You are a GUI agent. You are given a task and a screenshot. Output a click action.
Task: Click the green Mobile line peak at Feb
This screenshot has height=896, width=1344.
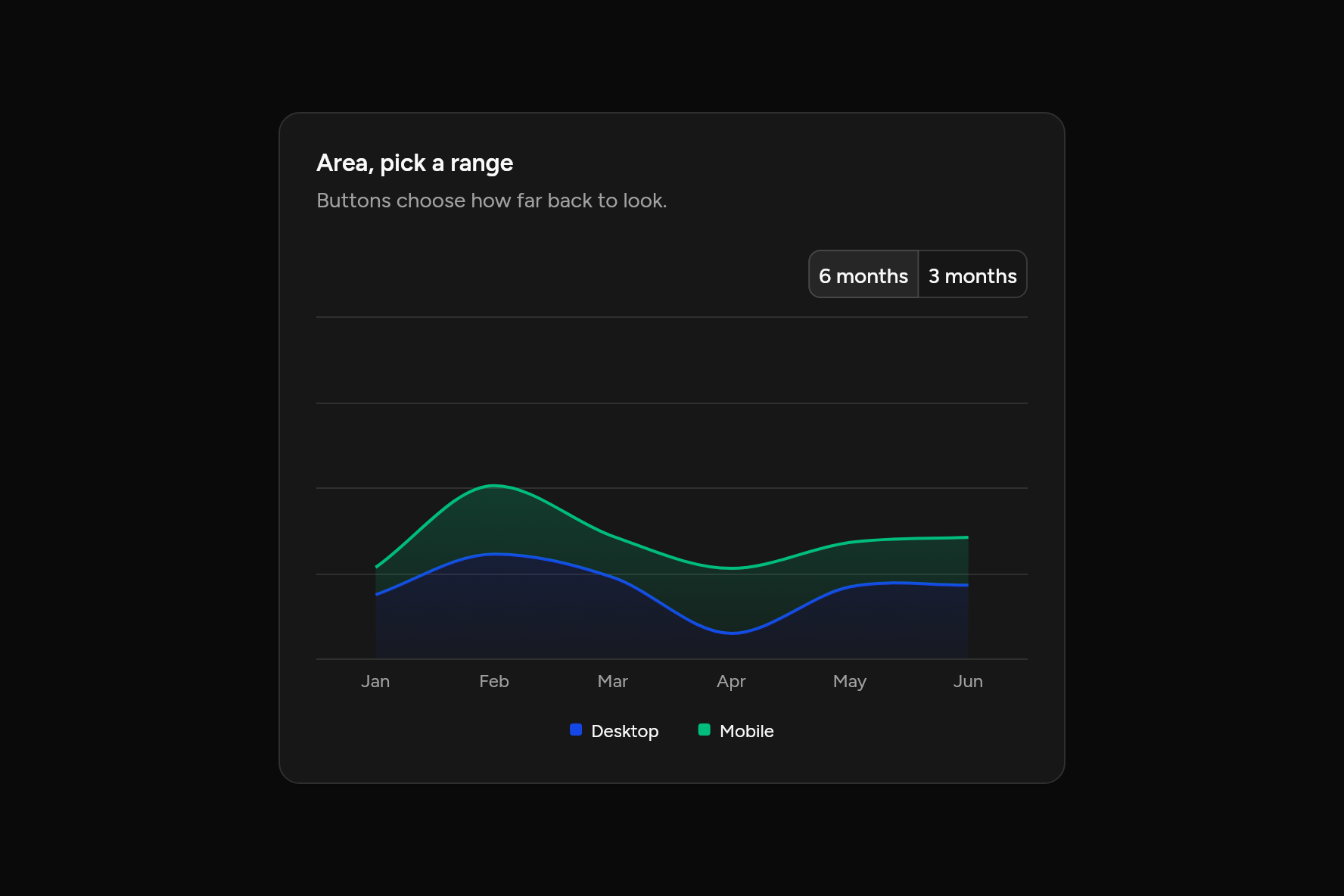coord(494,486)
